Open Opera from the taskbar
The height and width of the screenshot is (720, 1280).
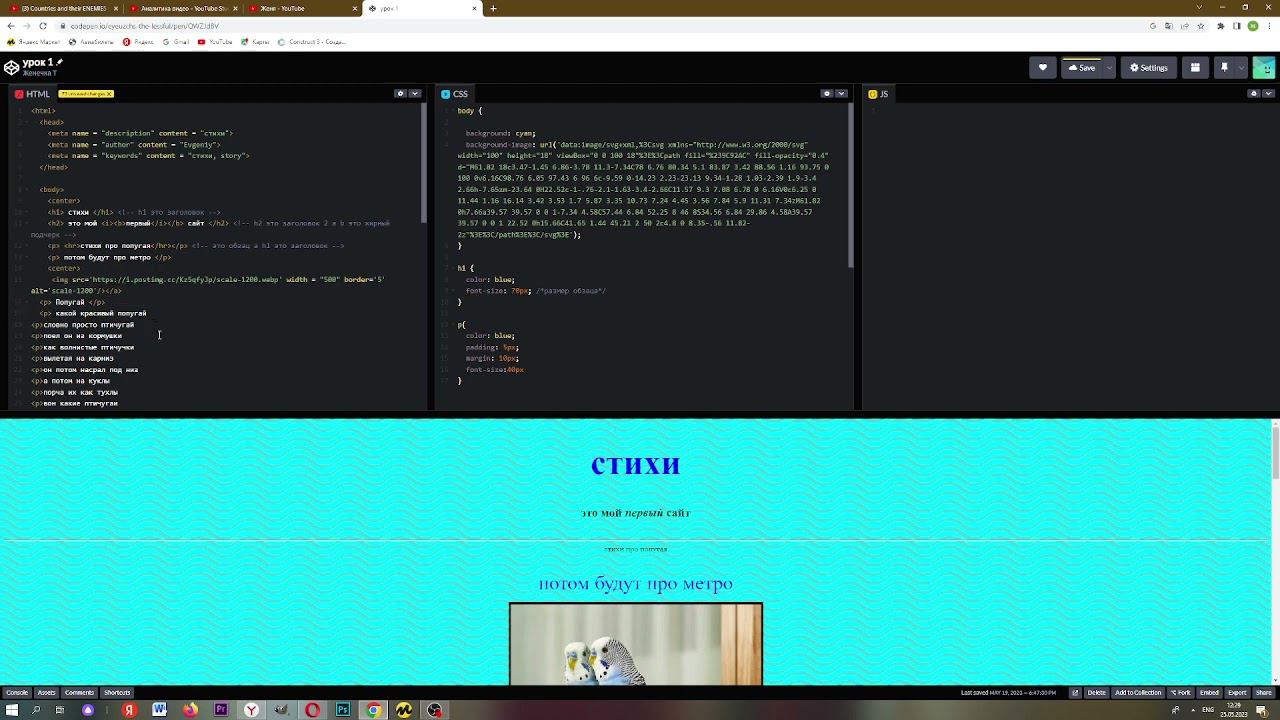tap(313, 710)
